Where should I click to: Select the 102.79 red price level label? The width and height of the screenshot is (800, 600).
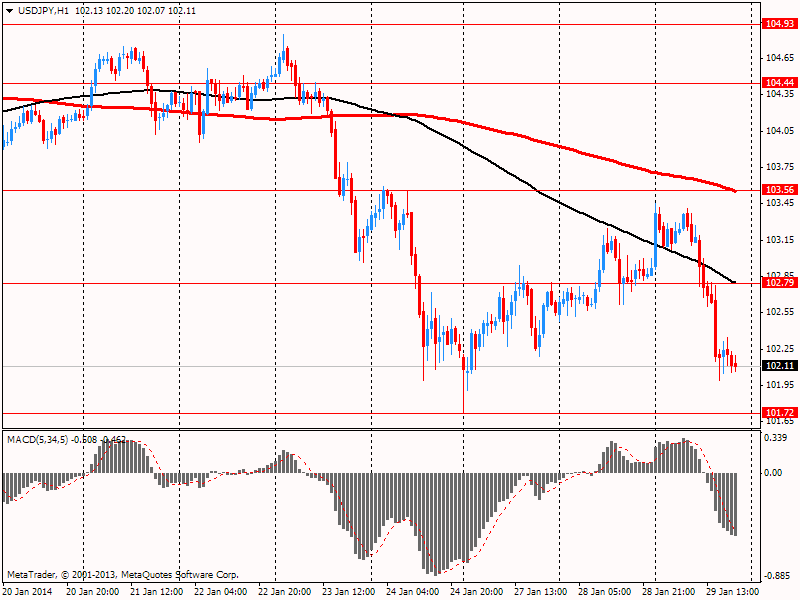coord(780,283)
